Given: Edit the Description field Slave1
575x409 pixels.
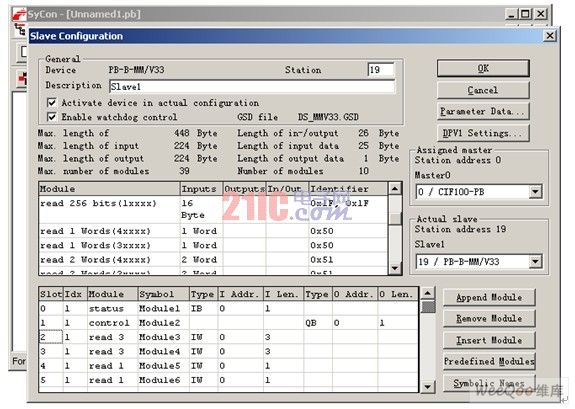Looking at the screenshot, I should [x=252, y=87].
